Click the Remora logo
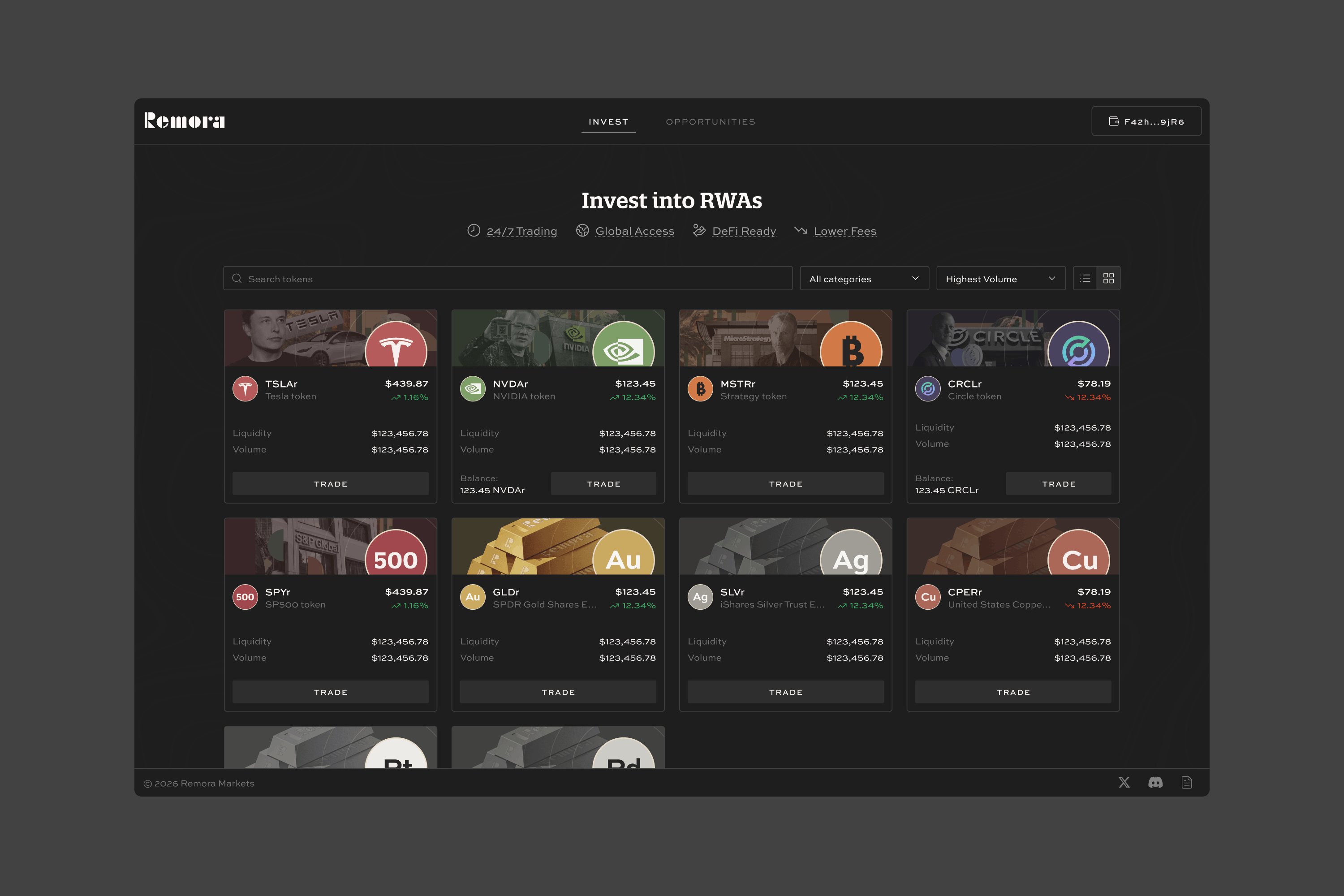This screenshot has height=896, width=1344. (x=185, y=121)
